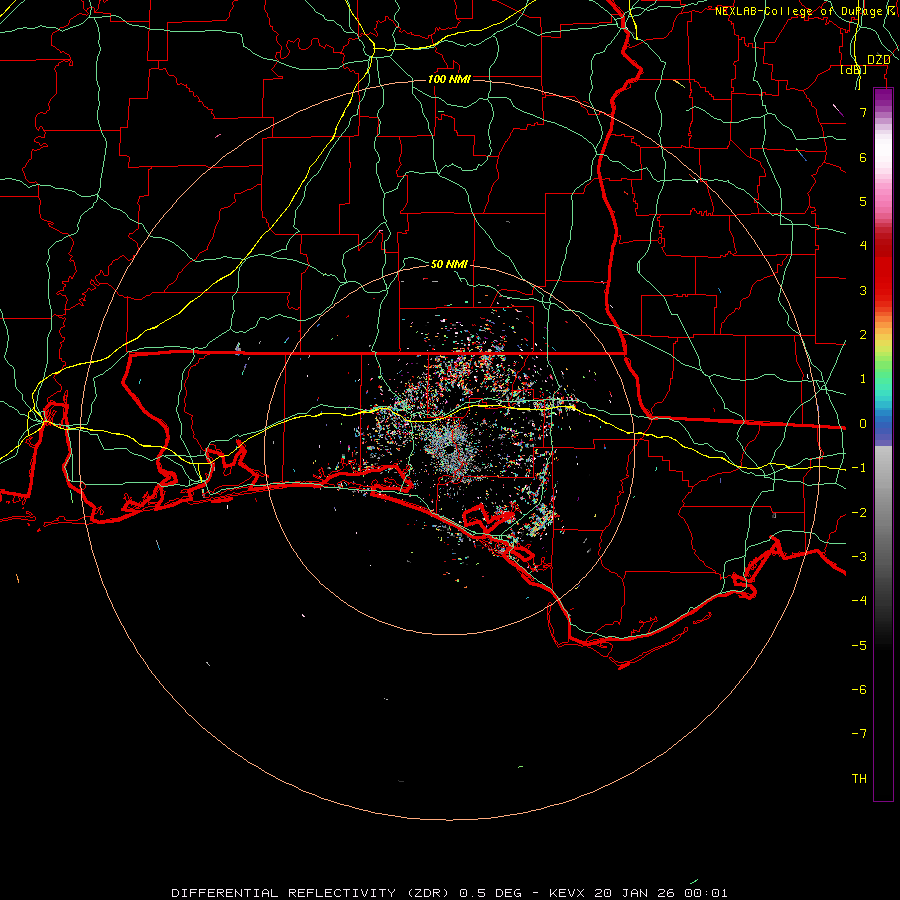900x900 pixels.
Task: Click the TH threshold scale label
Action: click(x=859, y=779)
